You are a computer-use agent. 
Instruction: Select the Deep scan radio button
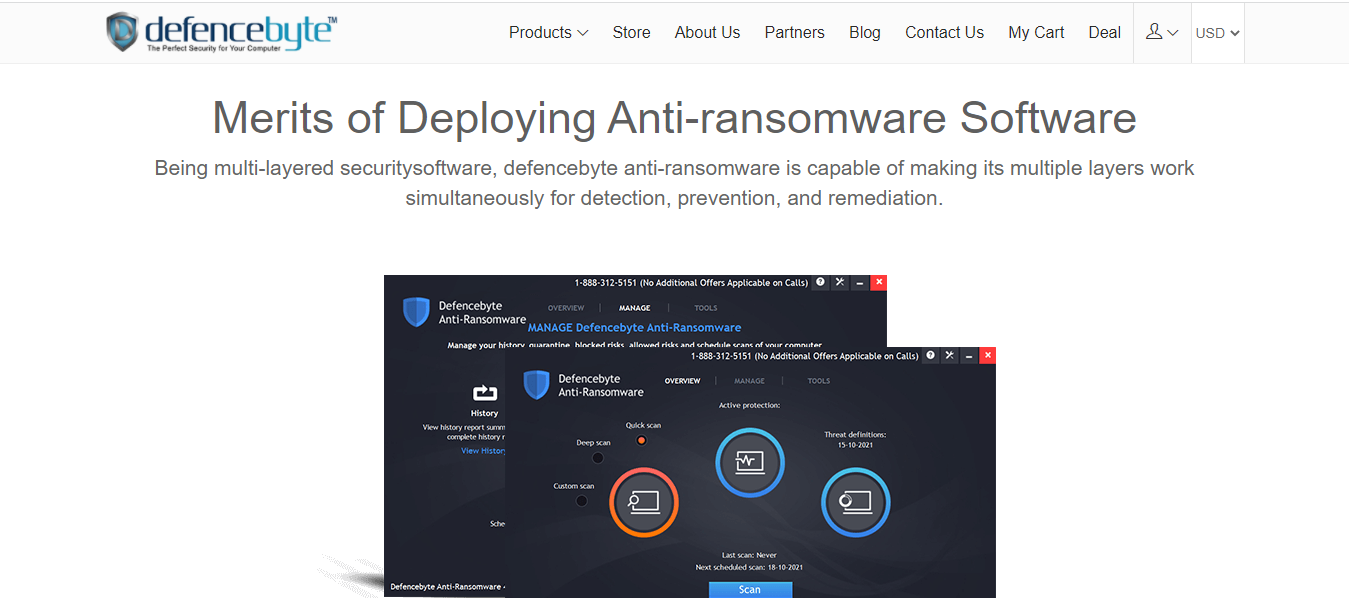(598, 458)
